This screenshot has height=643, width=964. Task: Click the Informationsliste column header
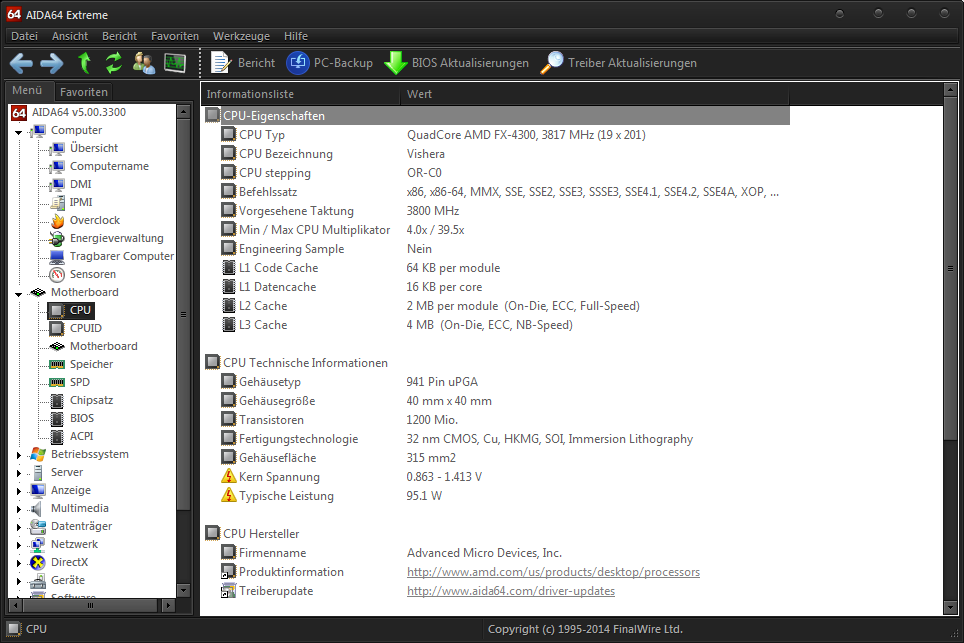click(x=301, y=94)
